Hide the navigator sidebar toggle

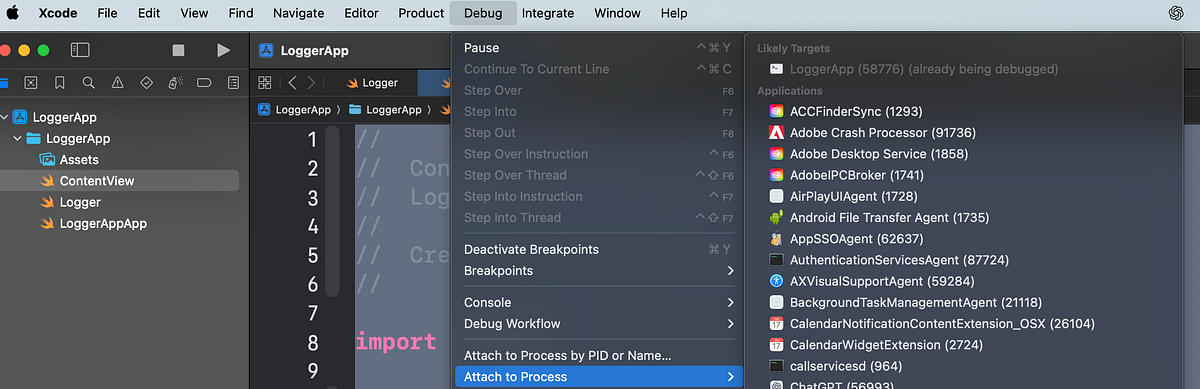[x=80, y=50]
